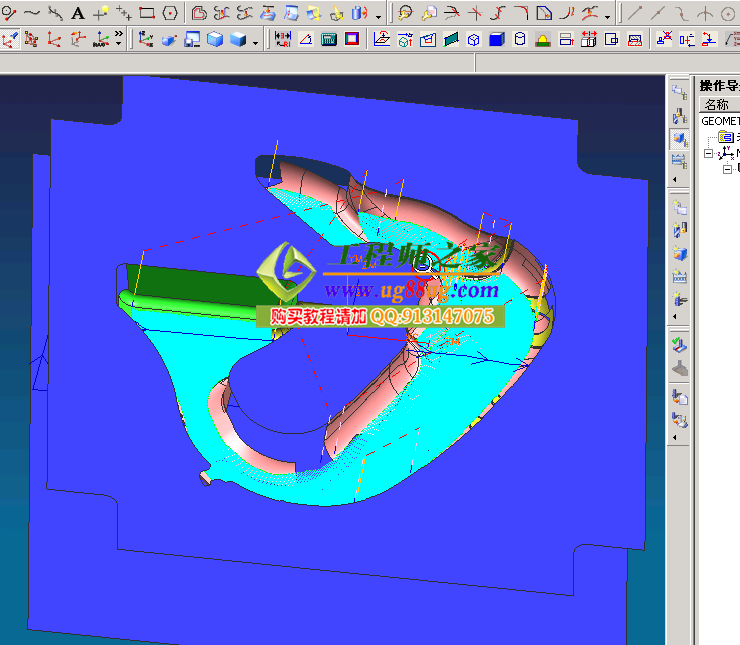This screenshot has height=645, width=740.
Task: Click the blue solid Block feature icon
Action: pyautogui.click(x=496, y=40)
